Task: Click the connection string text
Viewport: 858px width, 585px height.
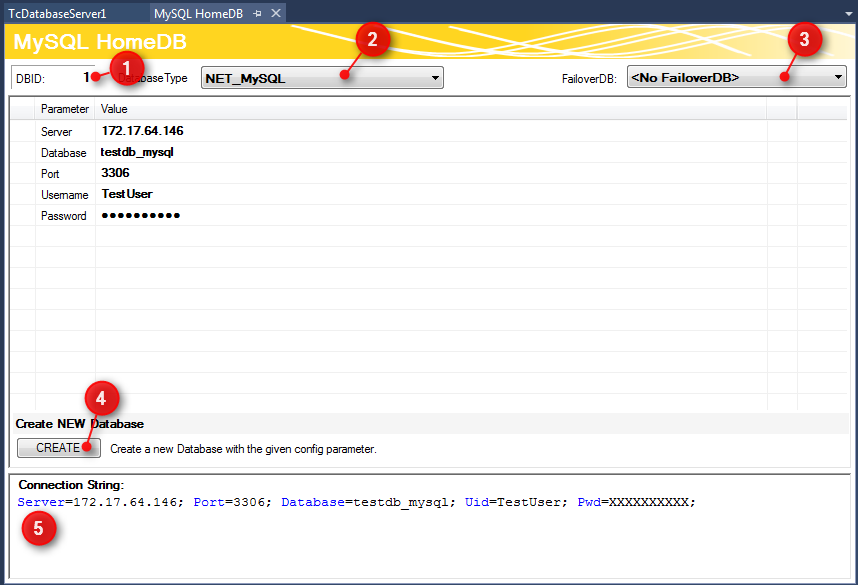Action: pyautogui.click(x=356, y=502)
